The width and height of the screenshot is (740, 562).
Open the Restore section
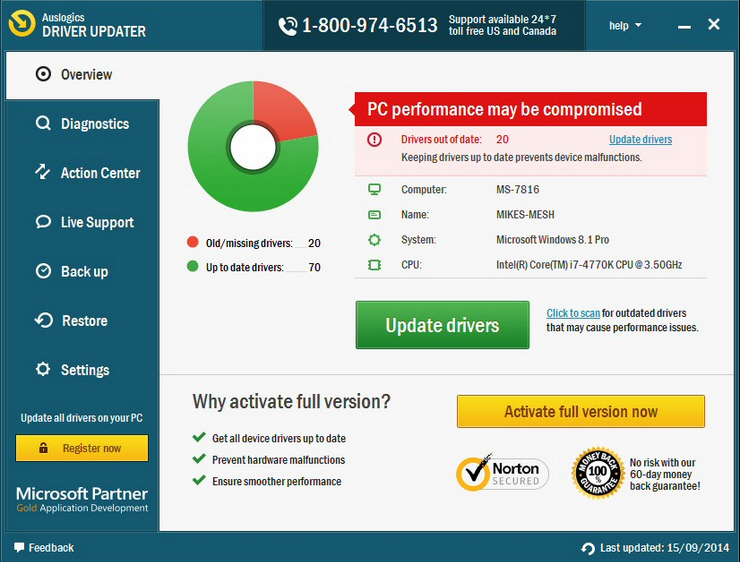pos(83,321)
